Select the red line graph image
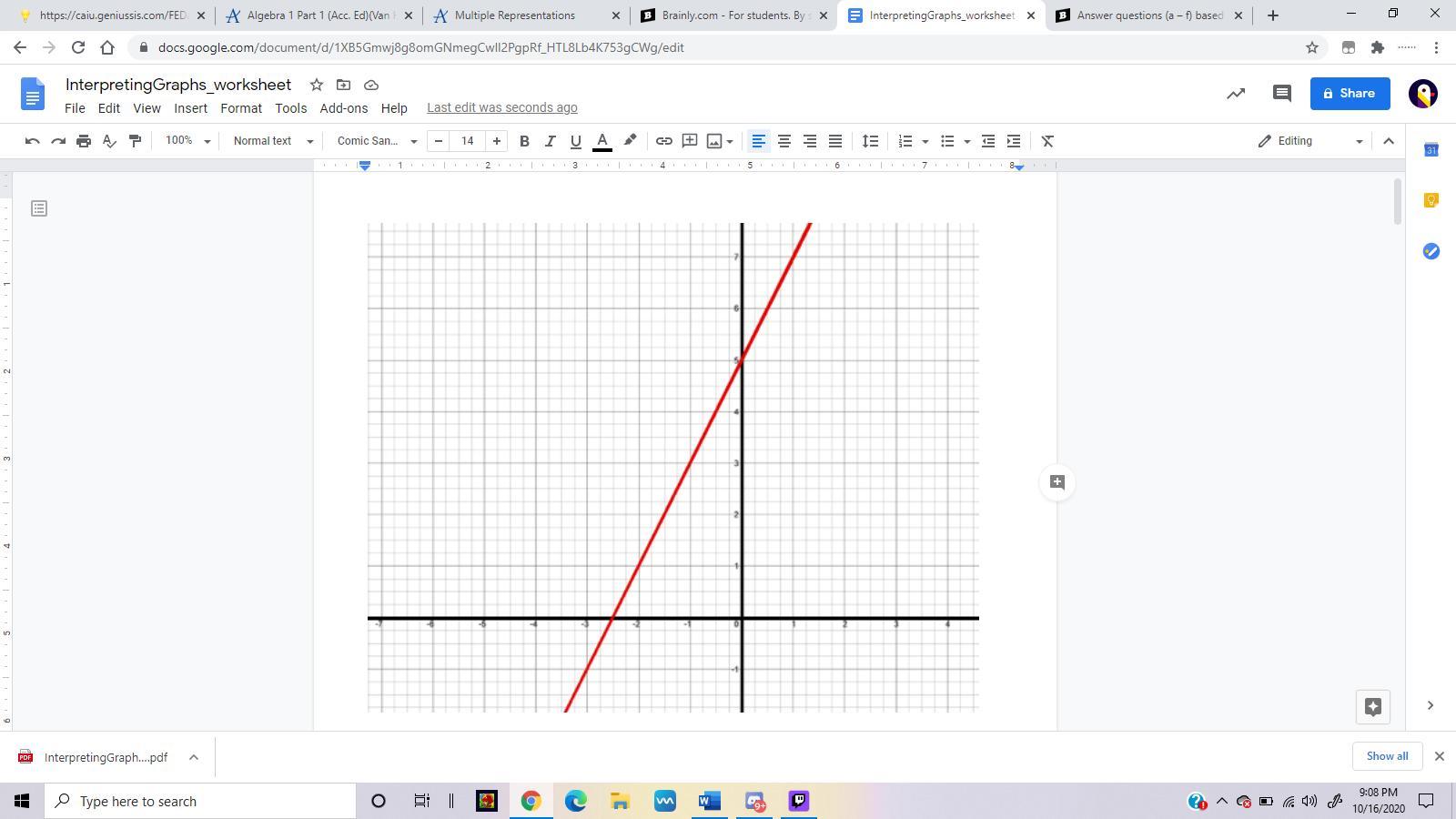Viewport: 1456px width, 819px height. point(673,467)
